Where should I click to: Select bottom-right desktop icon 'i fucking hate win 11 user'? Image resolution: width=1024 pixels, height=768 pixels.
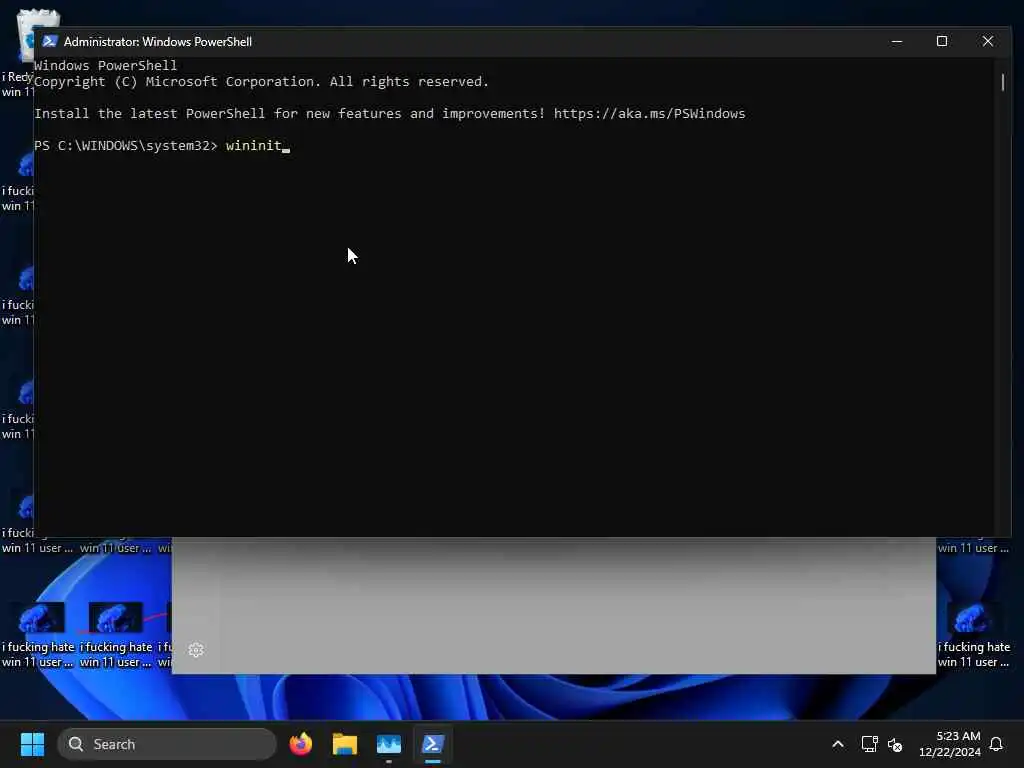pos(973,635)
